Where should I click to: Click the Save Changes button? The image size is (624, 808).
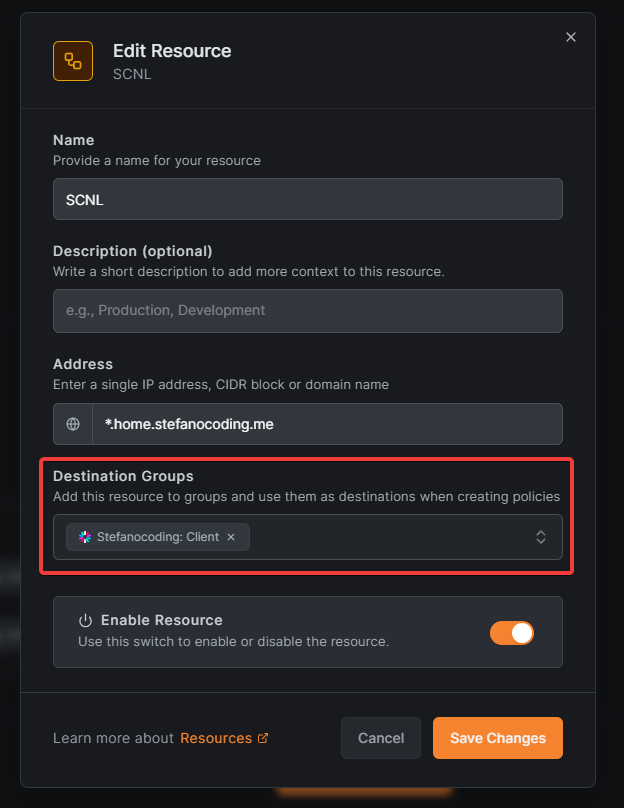point(497,738)
